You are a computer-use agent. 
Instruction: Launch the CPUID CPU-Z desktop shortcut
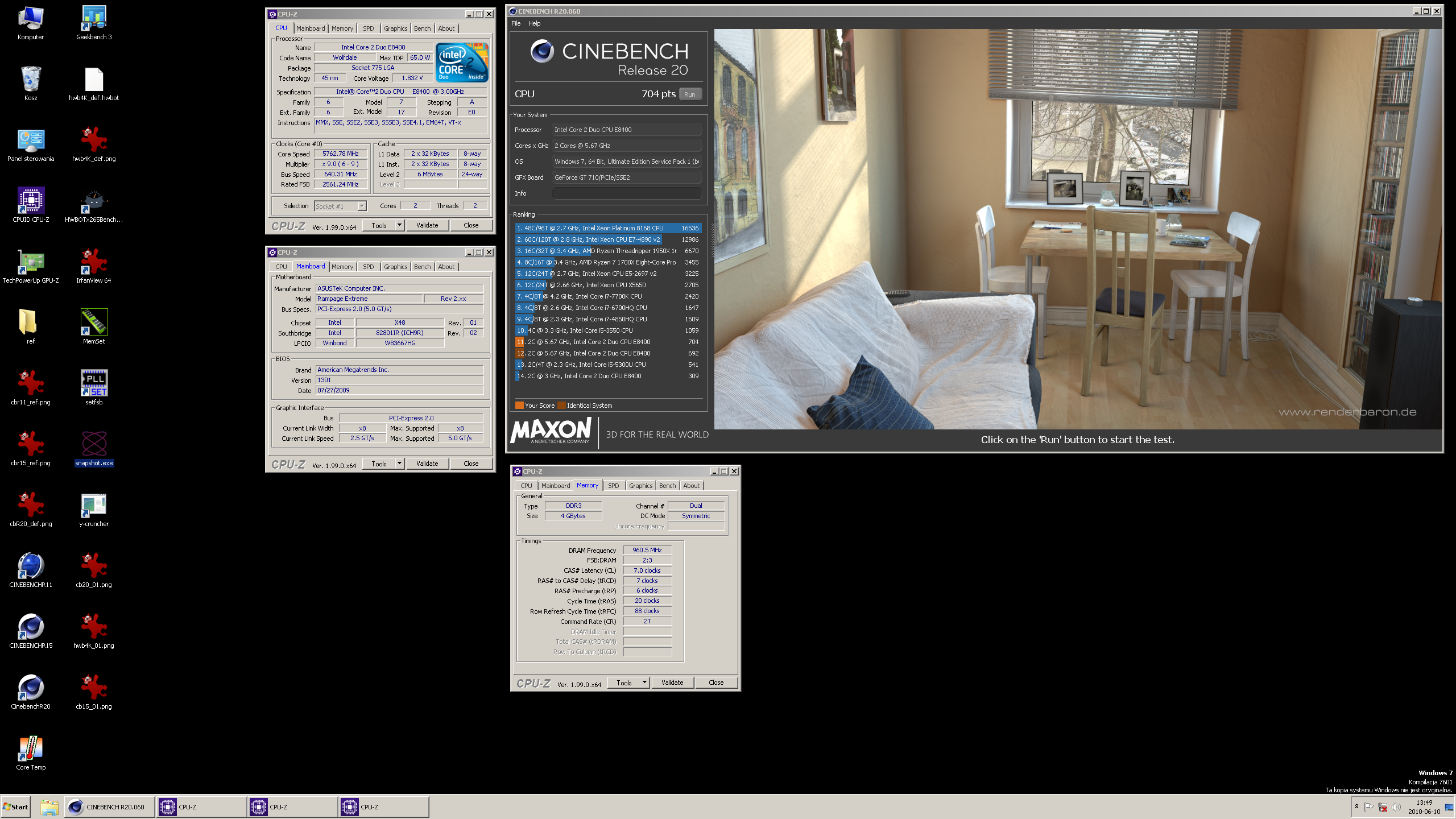31,205
